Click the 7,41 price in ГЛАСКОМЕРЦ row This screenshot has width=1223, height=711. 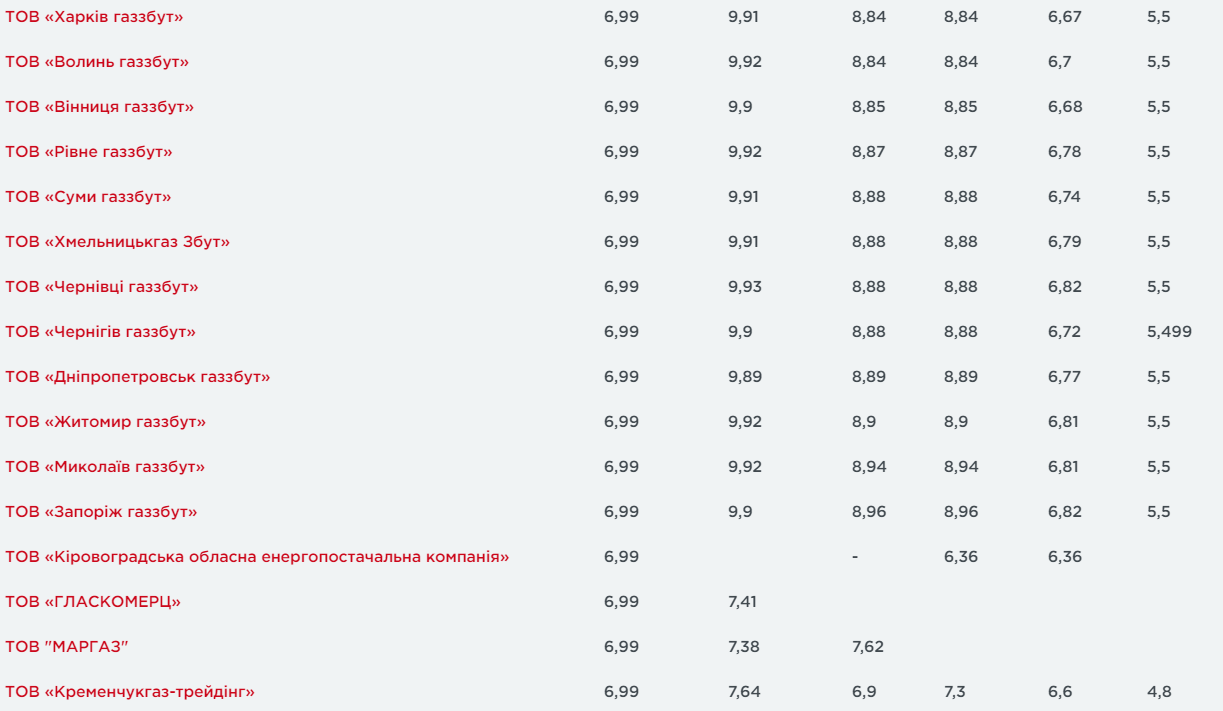point(743,602)
